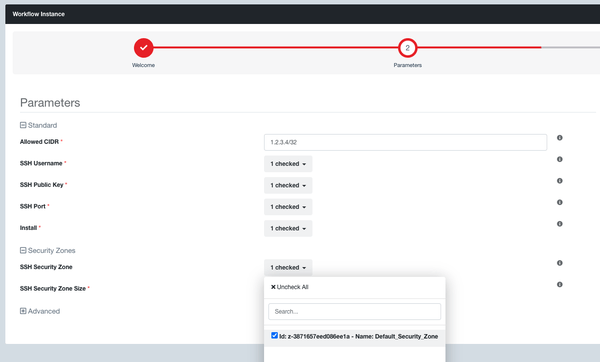Screen dimensions: 600x362
Task: Collapse the Security Zones section
Action: [x=23, y=250]
